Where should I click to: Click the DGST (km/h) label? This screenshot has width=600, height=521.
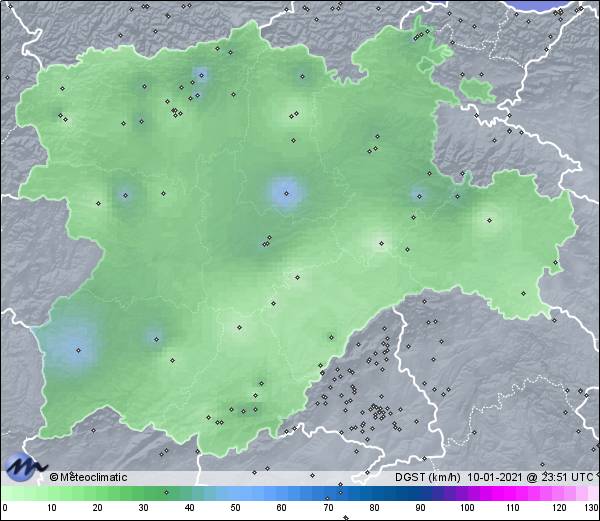click(x=428, y=477)
